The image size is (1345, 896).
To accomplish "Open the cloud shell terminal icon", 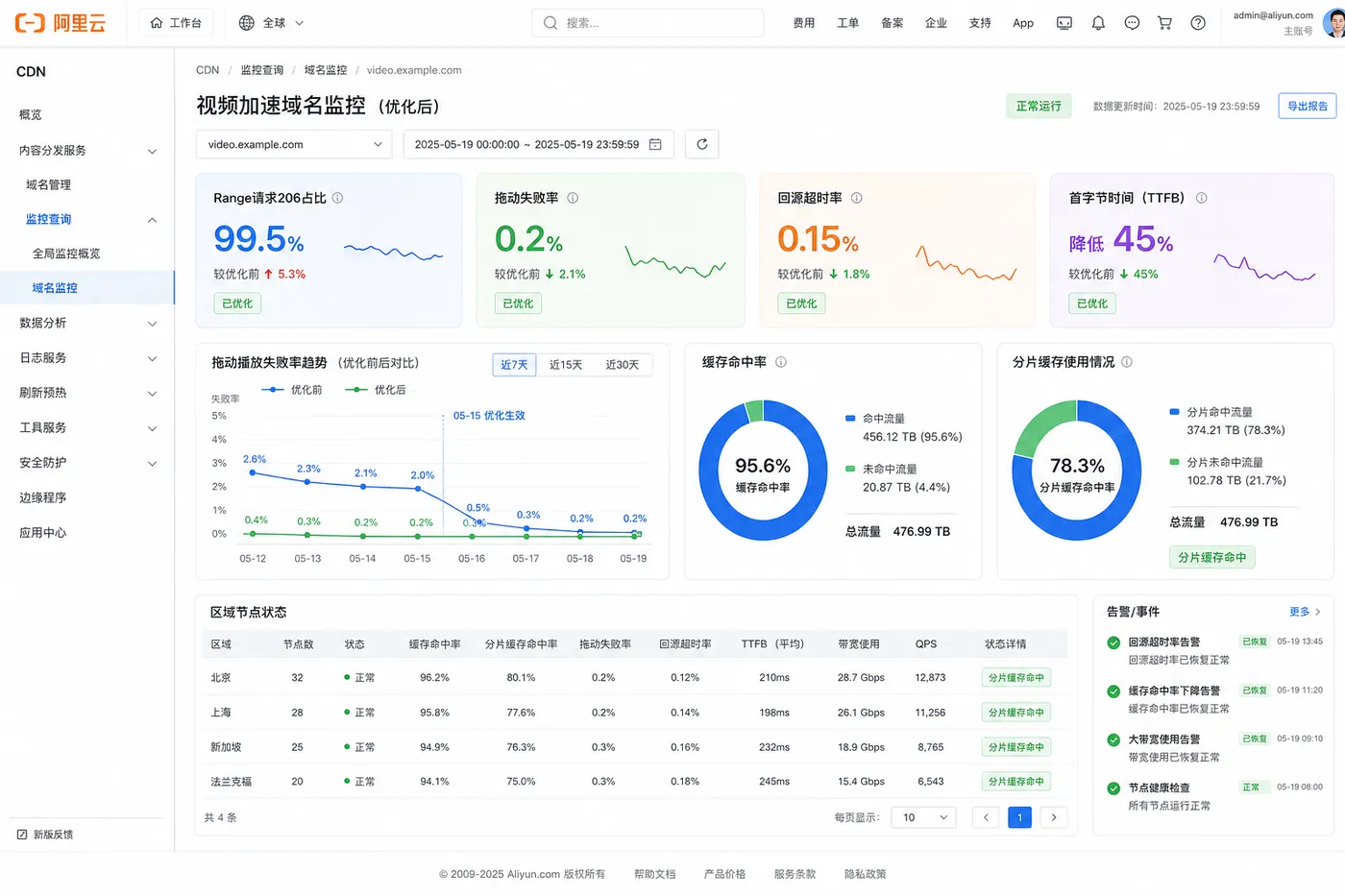I will pos(1064,23).
